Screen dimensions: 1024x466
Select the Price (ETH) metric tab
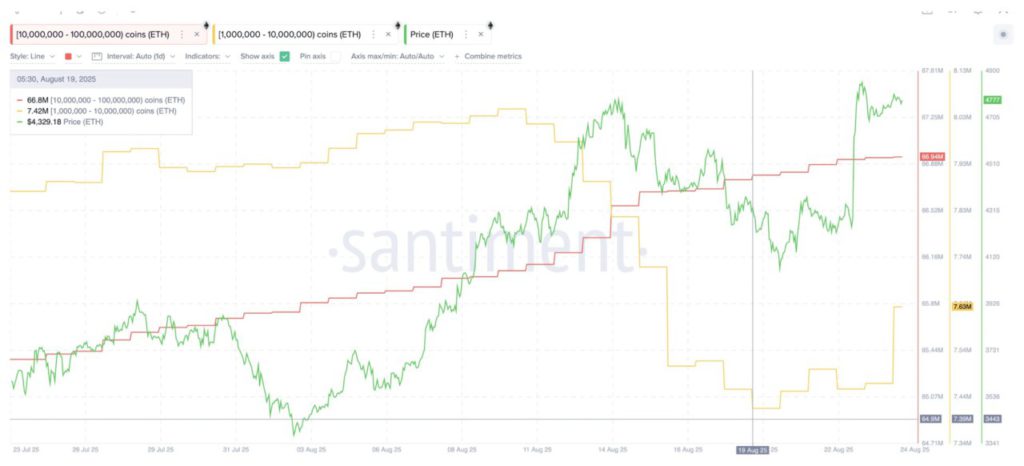[431, 34]
